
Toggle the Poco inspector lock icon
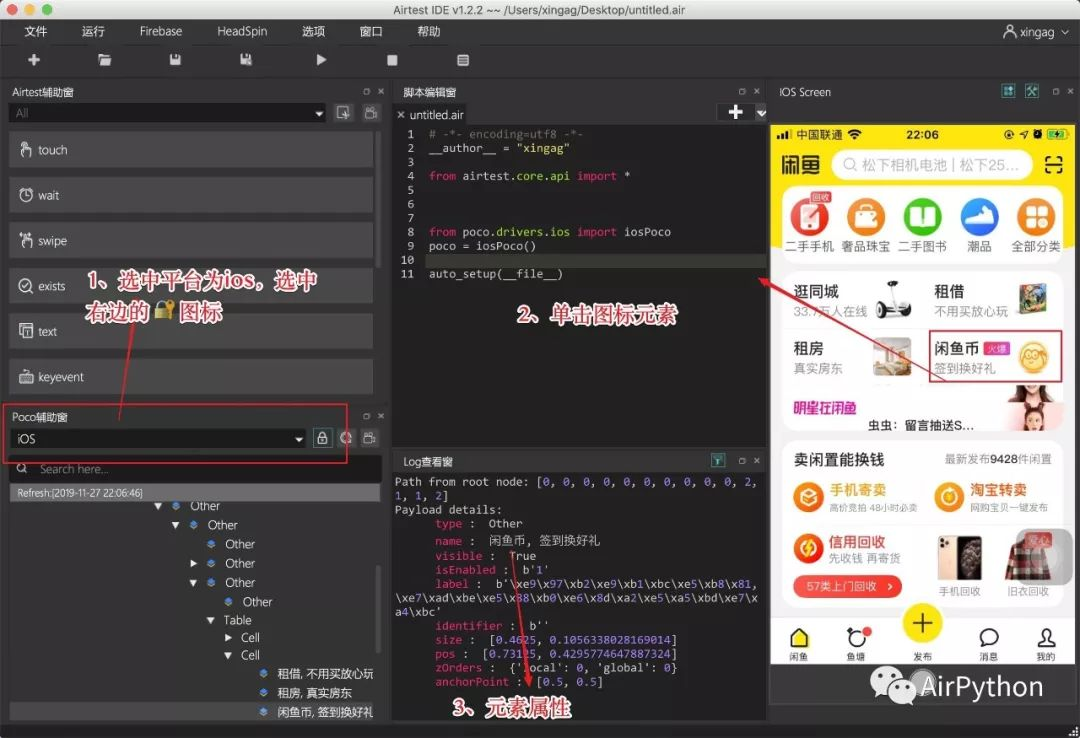322,438
